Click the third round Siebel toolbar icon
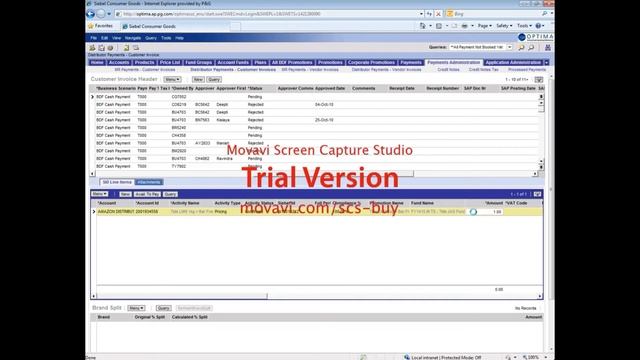This screenshot has height=360, width=640. 110,48
